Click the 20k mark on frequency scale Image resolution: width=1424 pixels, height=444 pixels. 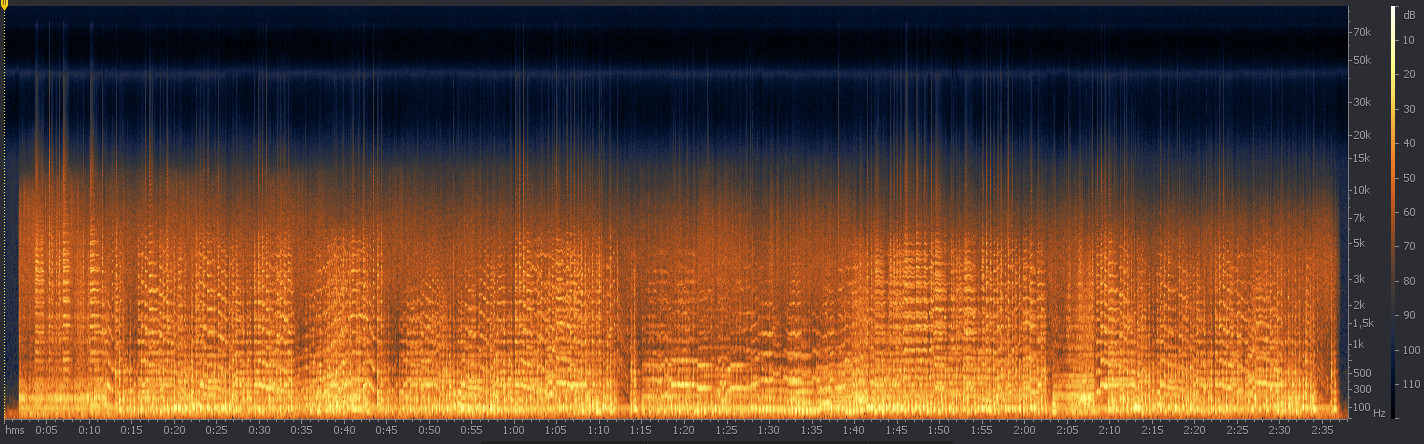point(1361,135)
